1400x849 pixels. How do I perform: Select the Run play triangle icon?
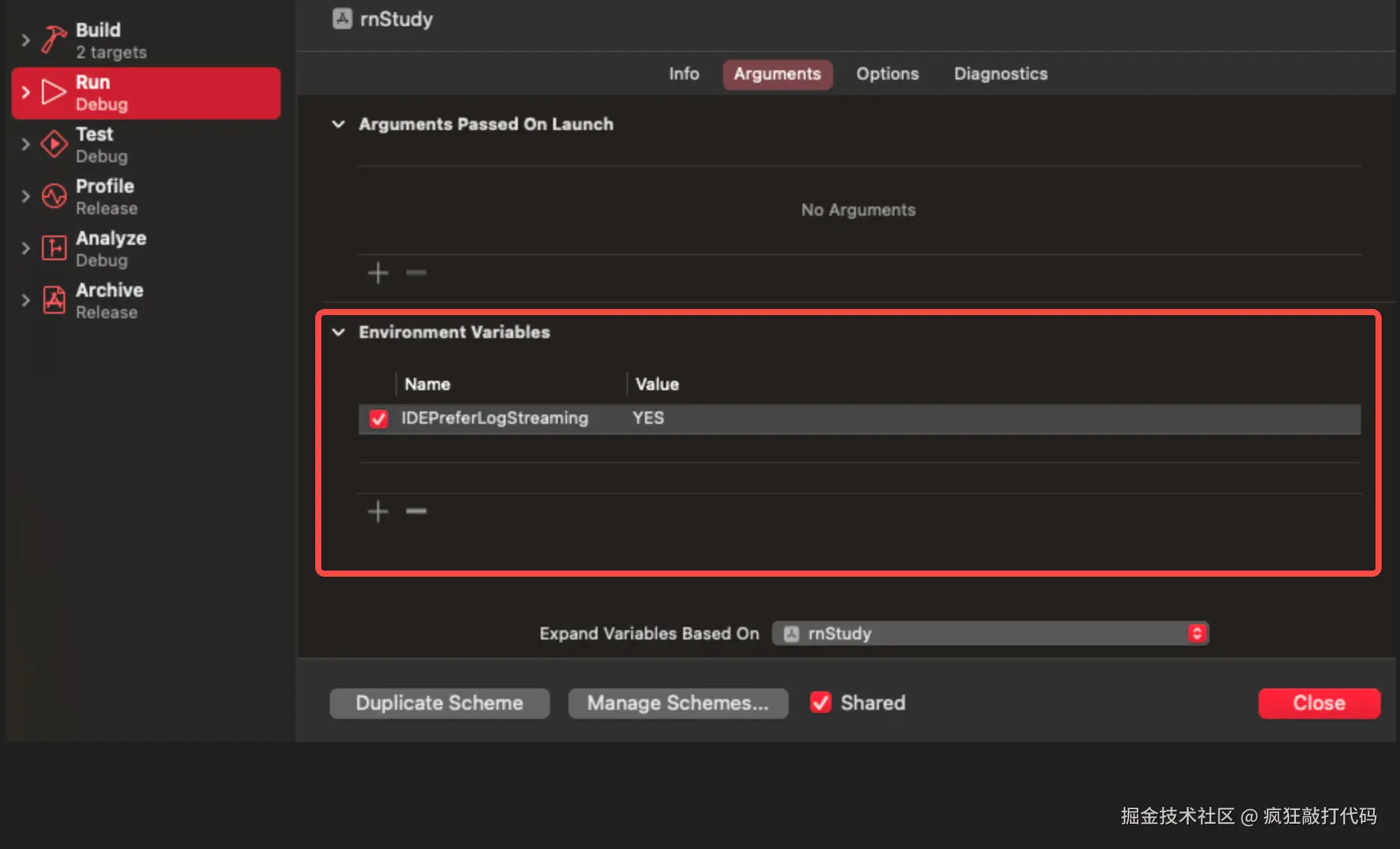click(x=54, y=92)
